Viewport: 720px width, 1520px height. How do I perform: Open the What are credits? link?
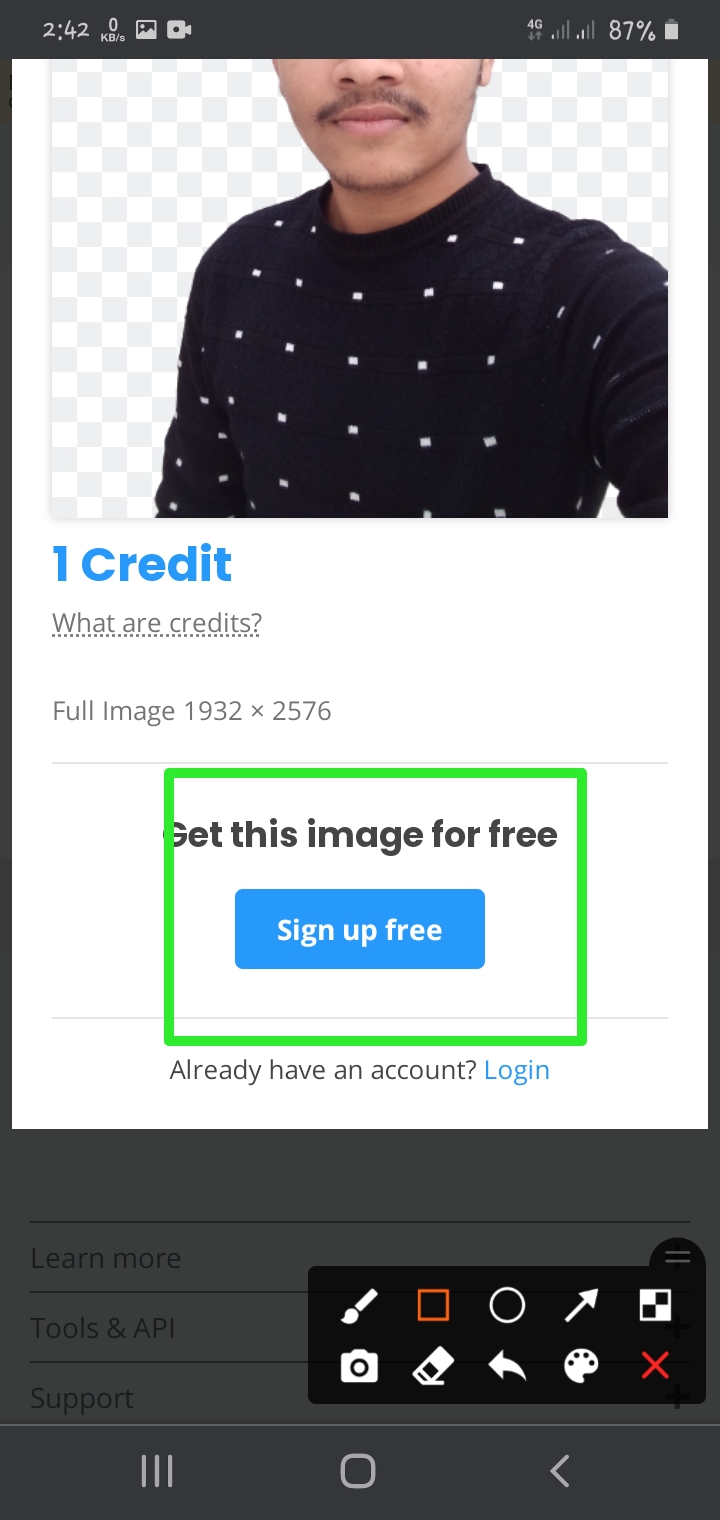[157, 623]
